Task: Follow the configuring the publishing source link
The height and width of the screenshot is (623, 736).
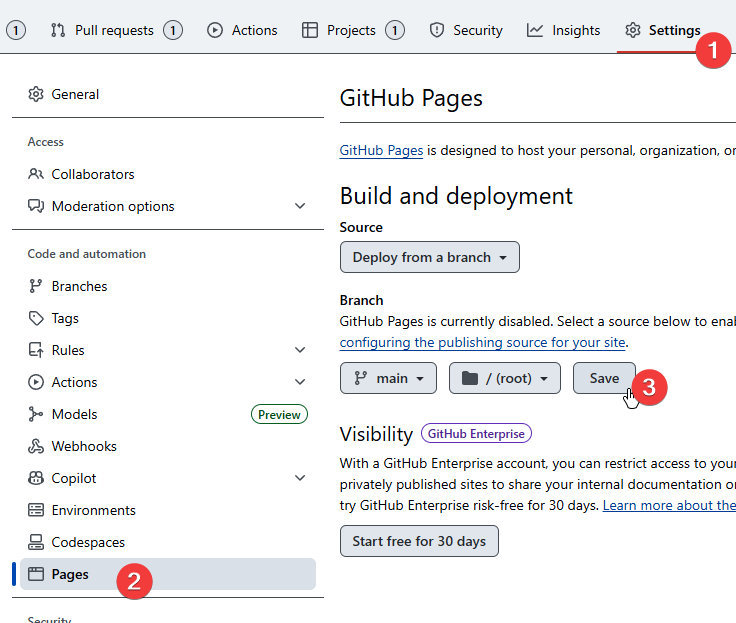Action: click(482, 342)
